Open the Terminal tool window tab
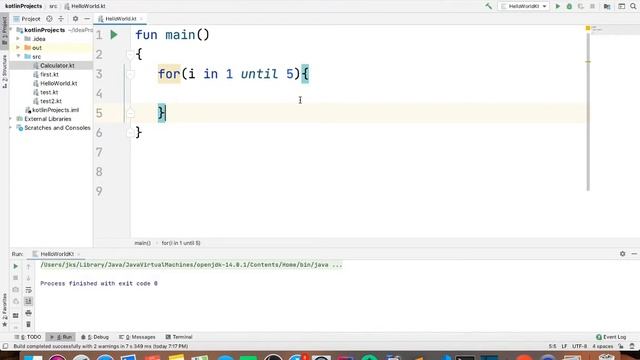The image size is (640, 360). [x=179, y=337]
